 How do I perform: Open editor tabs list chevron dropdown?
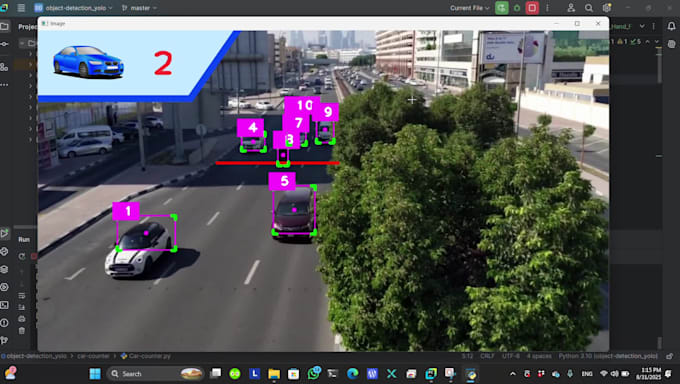pos(642,26)
